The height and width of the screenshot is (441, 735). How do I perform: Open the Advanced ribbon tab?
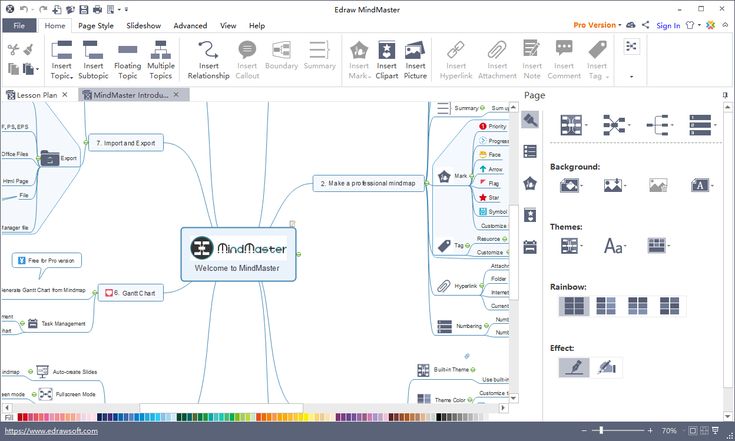190,26
